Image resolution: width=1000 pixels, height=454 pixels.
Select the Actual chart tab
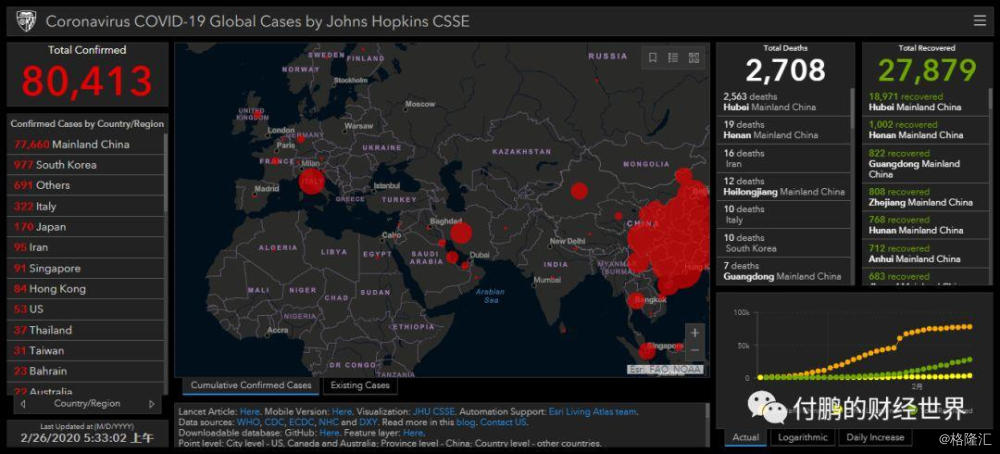(x=746, y=437)
